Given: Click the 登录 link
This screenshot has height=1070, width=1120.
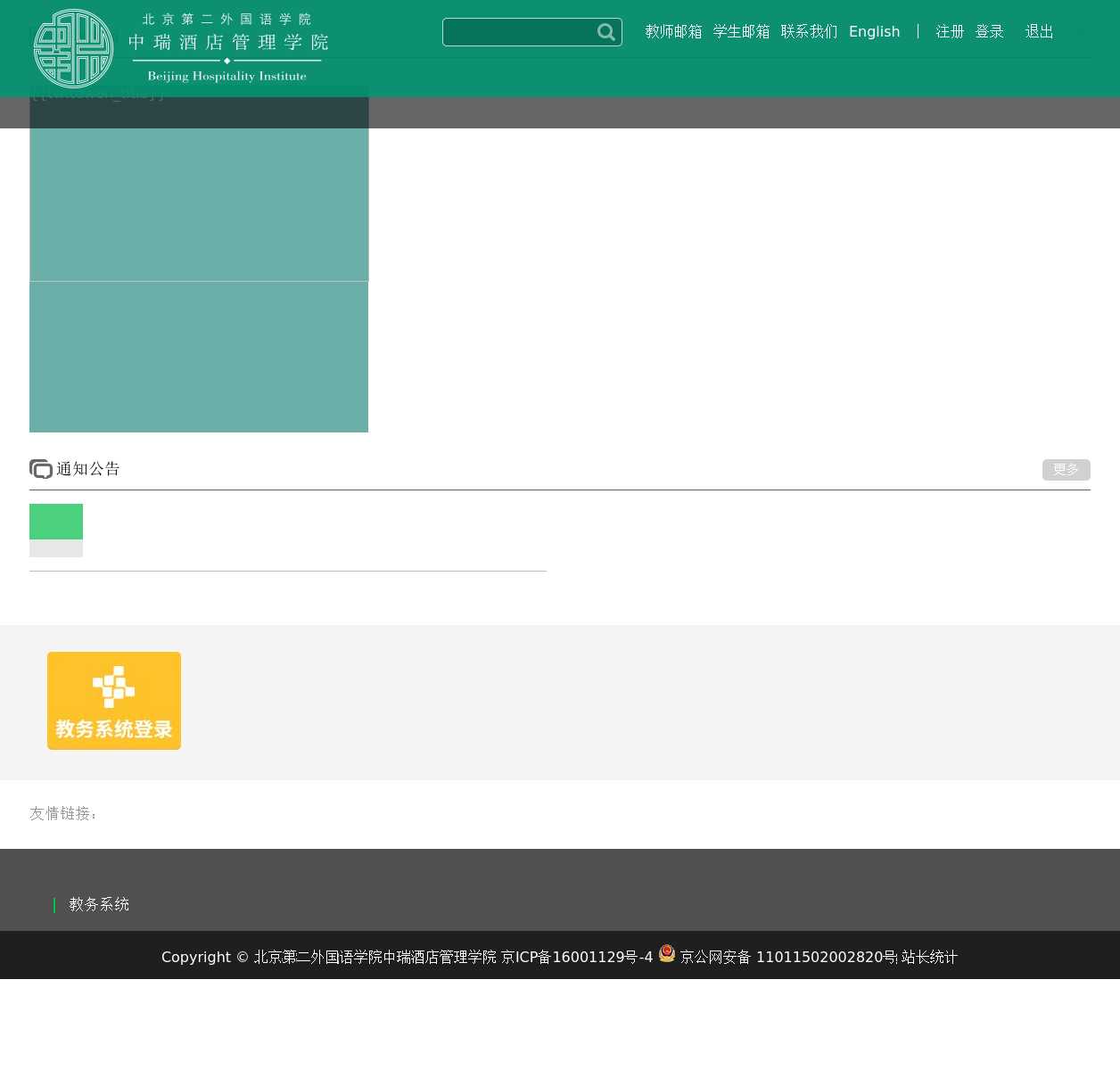Looking at the screenshot, I should coord(989,32).
